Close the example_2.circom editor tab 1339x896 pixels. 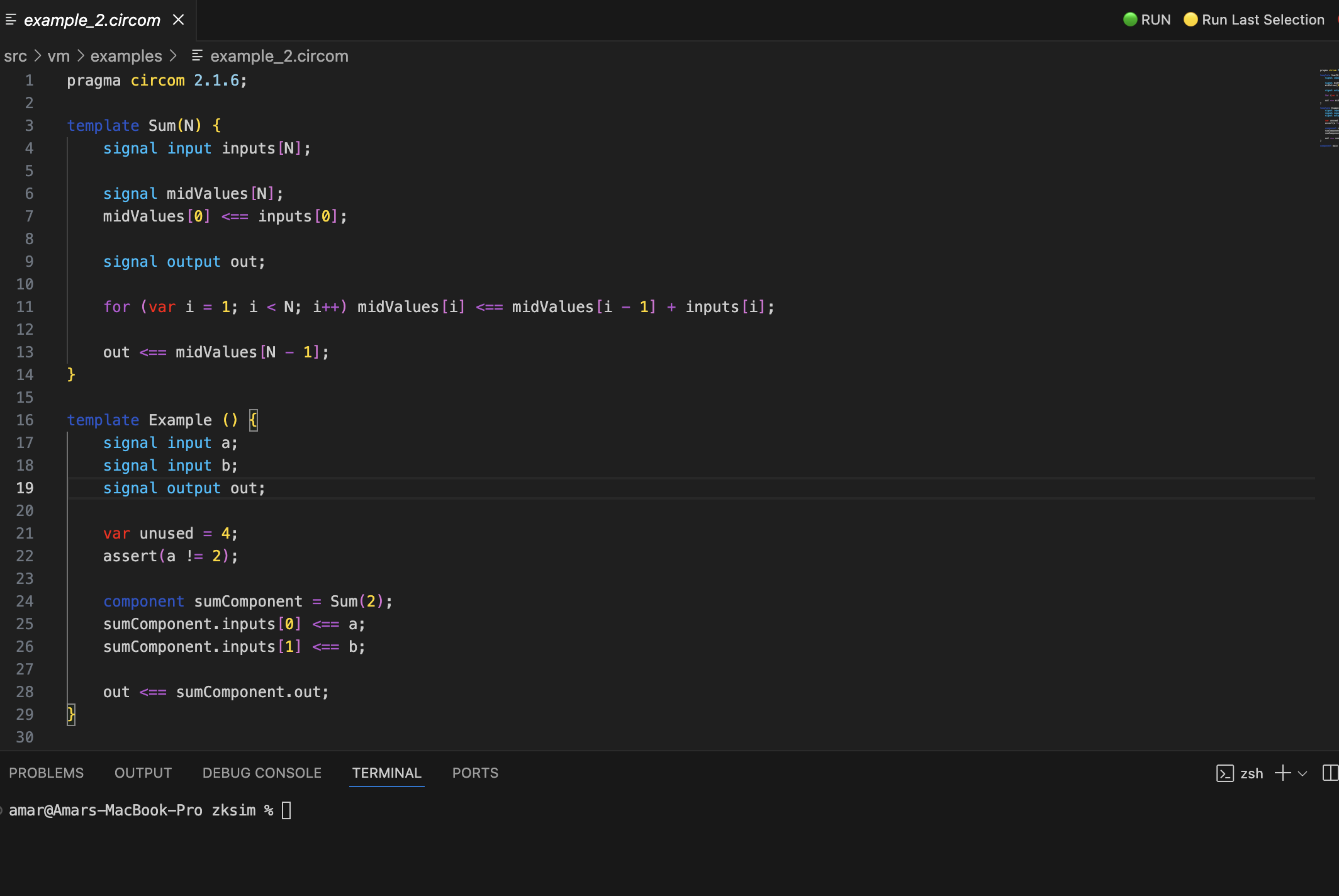(x=179, y=20)
